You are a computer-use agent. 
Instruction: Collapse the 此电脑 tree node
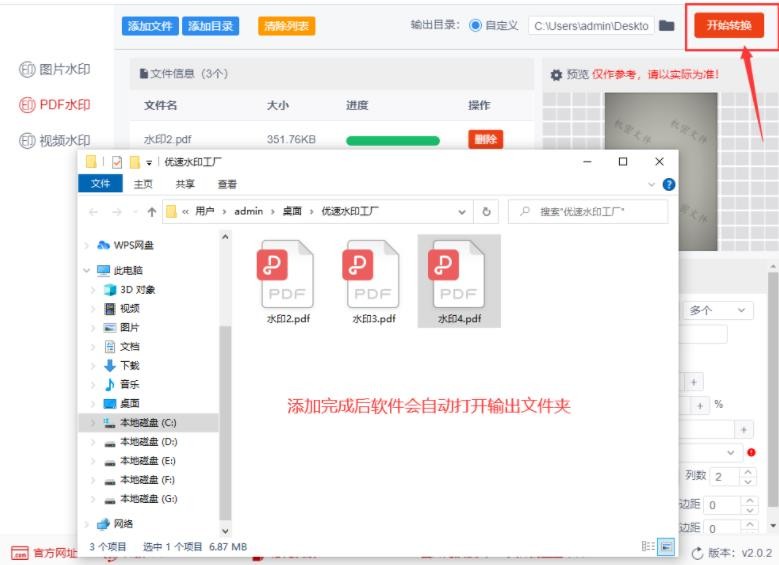[x=90, y=270]
